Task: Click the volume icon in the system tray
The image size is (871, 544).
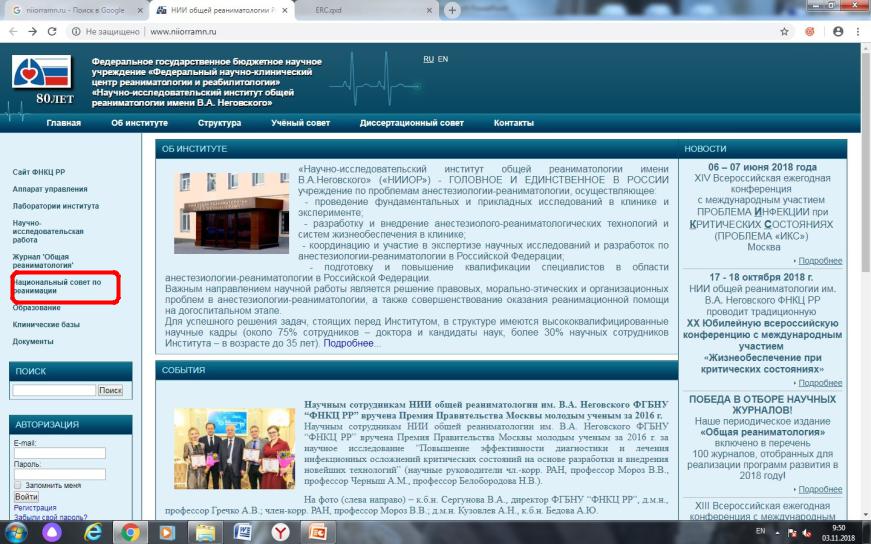Action: 807,533
